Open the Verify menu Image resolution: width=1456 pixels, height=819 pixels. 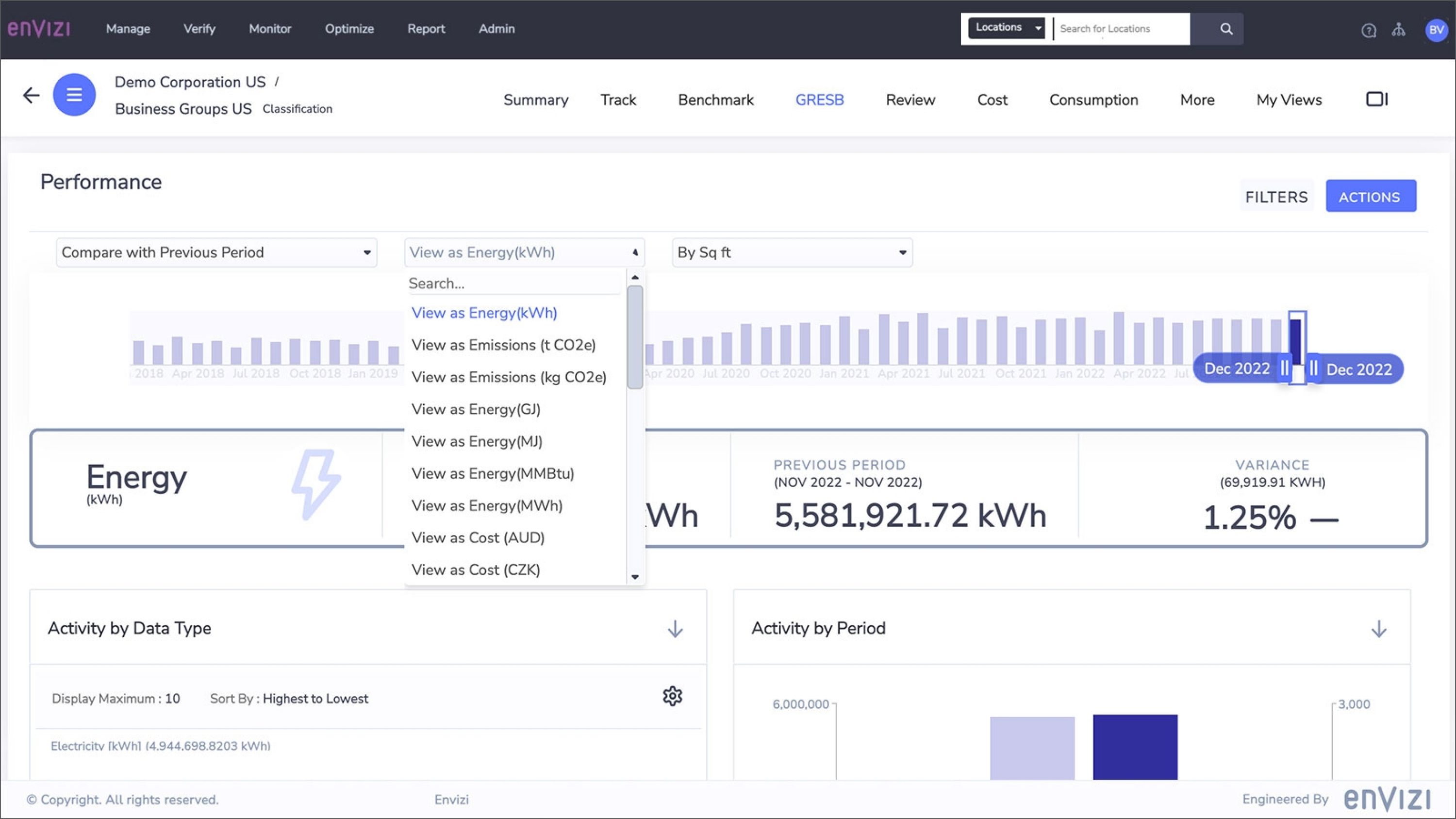[x=199, y=29]
